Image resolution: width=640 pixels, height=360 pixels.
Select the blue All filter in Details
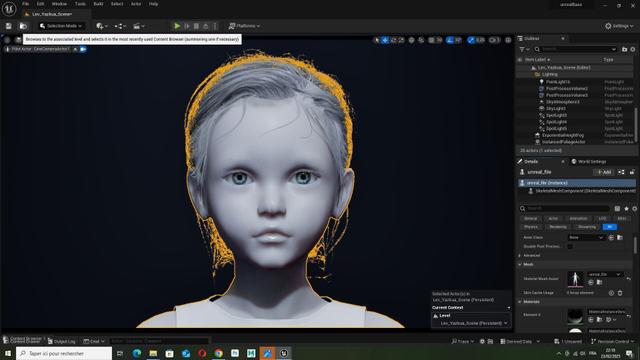(x=609, y=227)
